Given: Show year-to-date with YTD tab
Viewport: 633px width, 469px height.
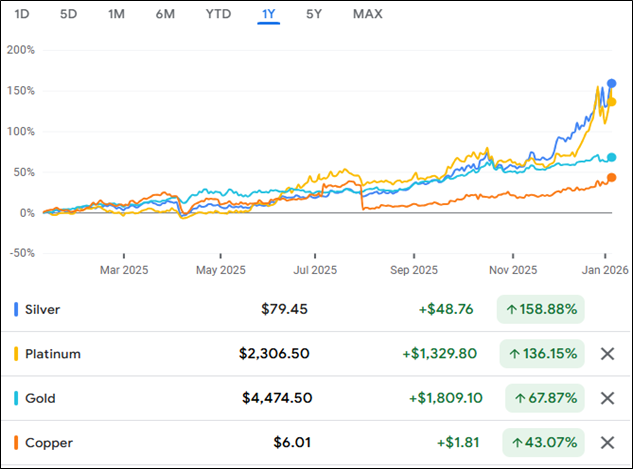Looking at the screenshot, I should pos(217,14).
